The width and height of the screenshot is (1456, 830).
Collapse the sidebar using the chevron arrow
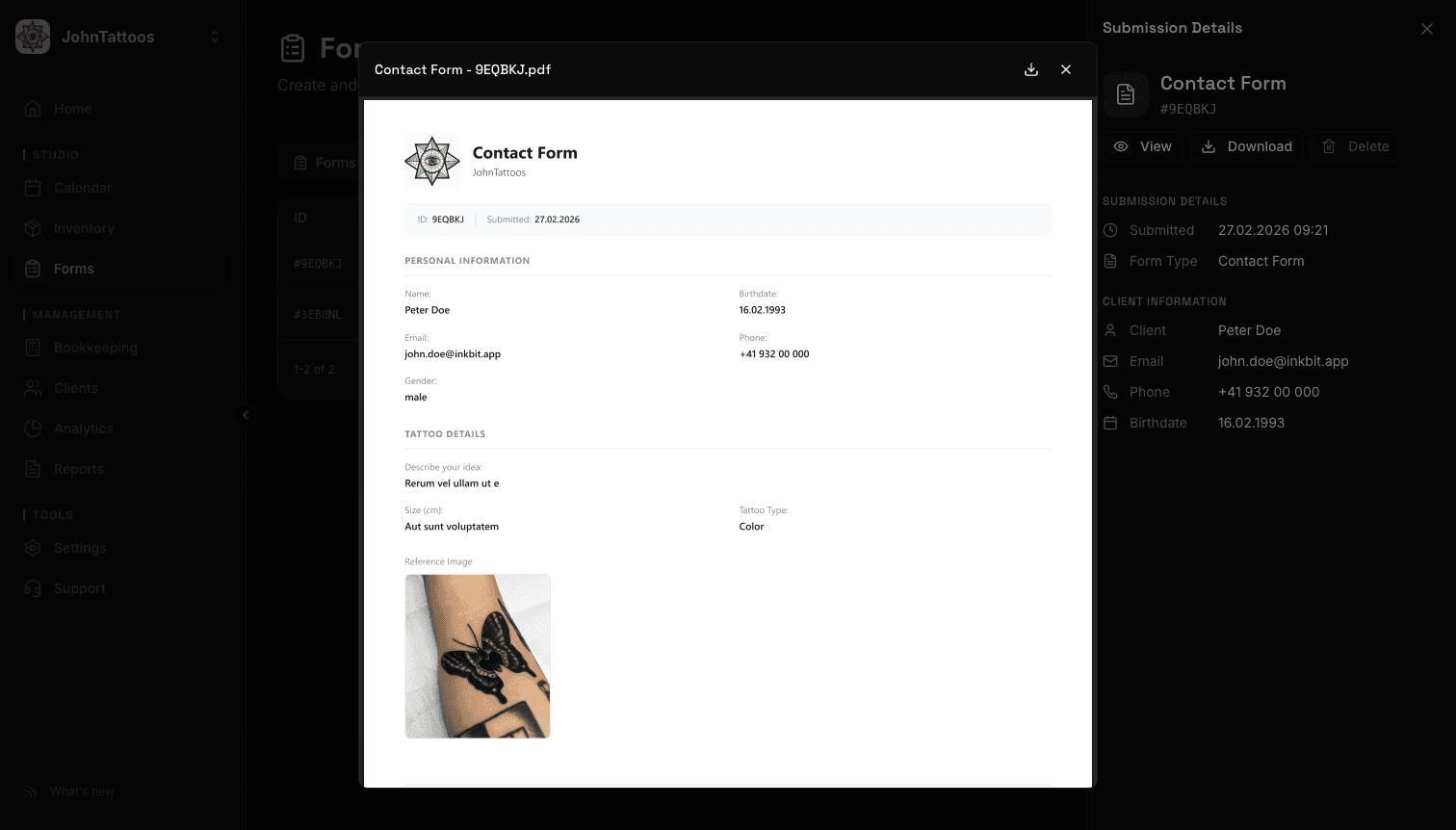[246, 415]
